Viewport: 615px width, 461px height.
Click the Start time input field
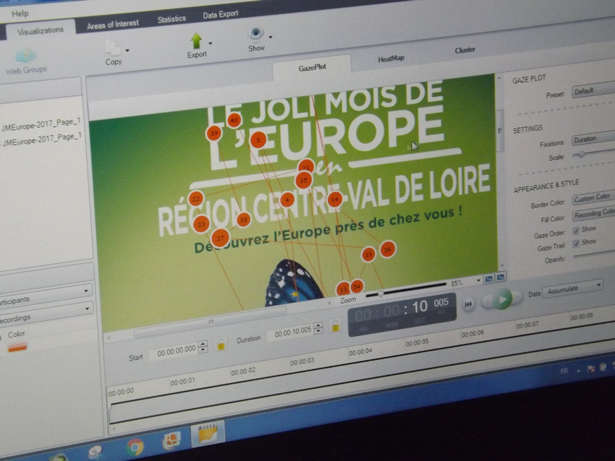click(175, 350)
